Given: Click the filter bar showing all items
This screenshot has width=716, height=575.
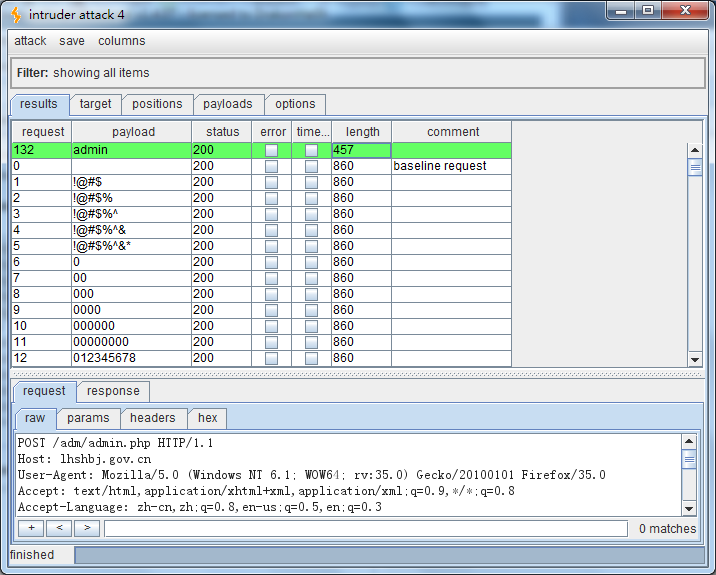Looking at the screenshot, I should point(358,73).
